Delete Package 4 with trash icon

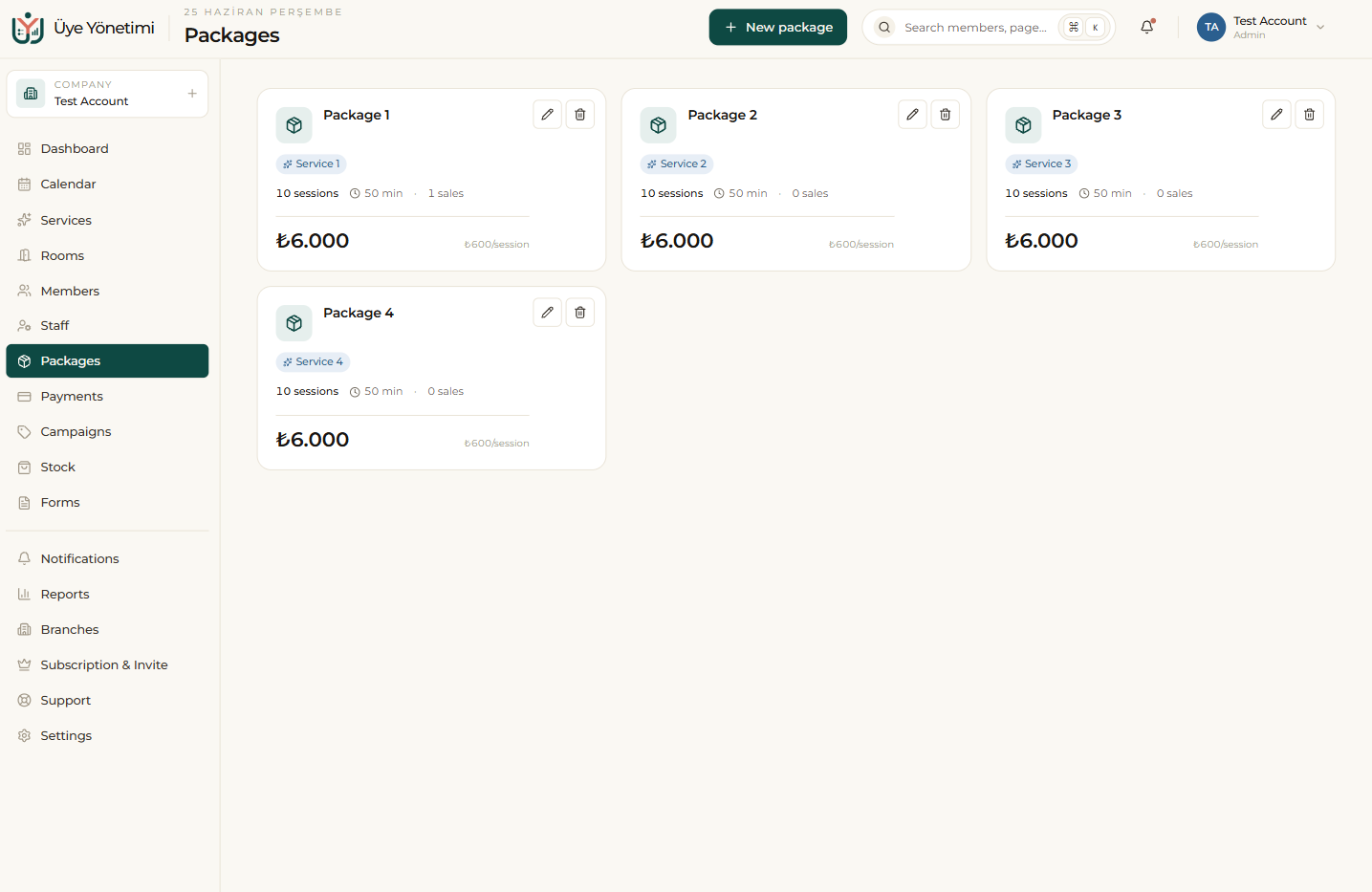[580, 313]
